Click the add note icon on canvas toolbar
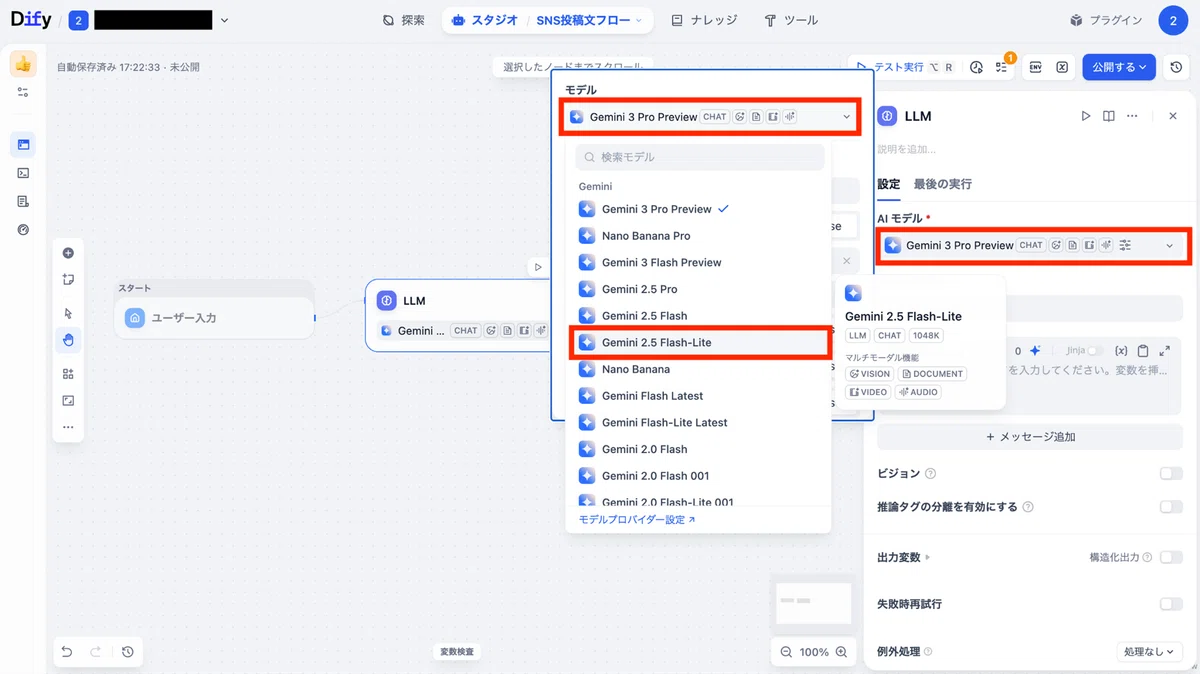 (68, 280)
